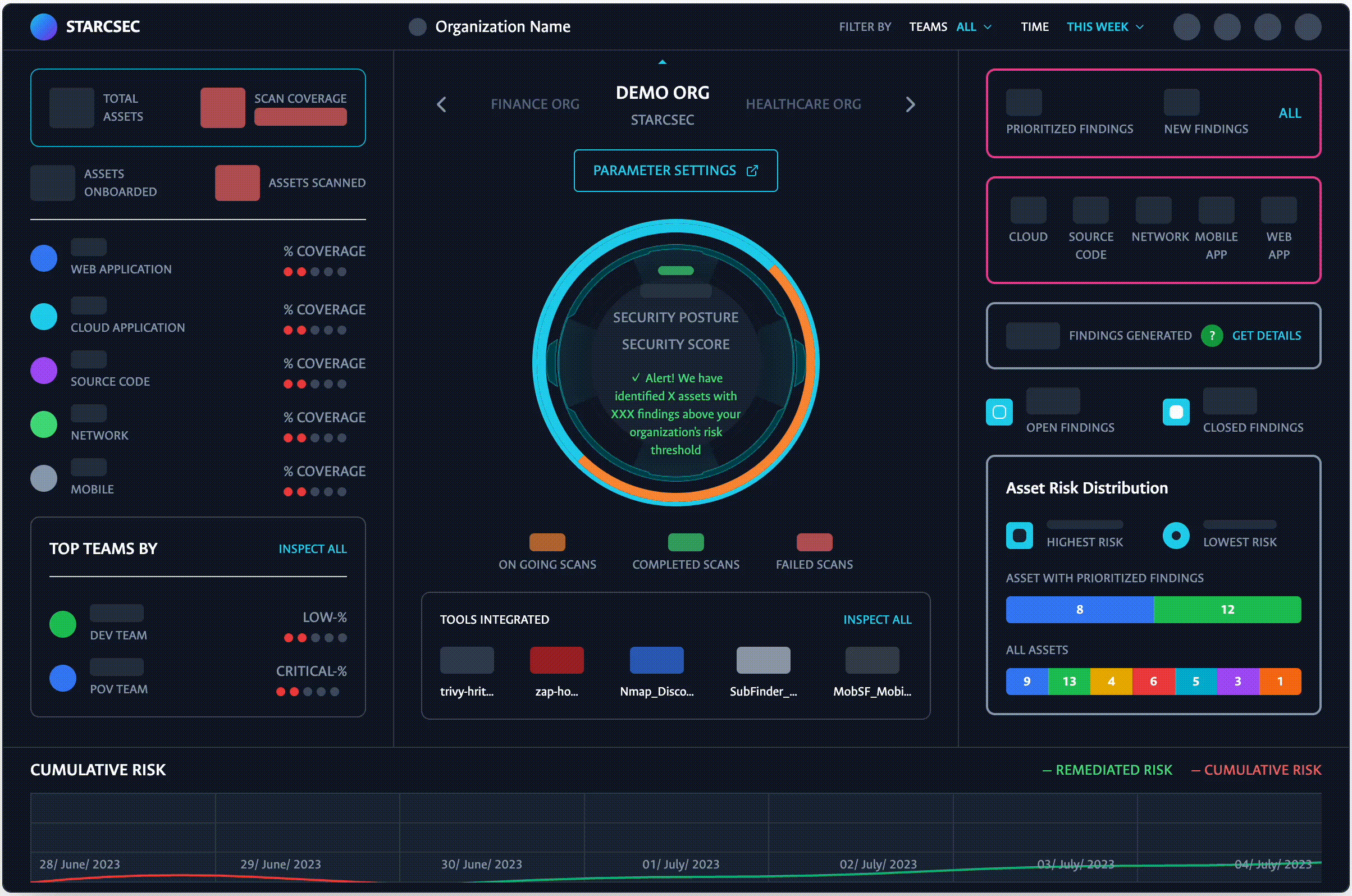Select the trivy-hrit tool icon
Viewport: 1352px width, 896px height.
(467, 660)
